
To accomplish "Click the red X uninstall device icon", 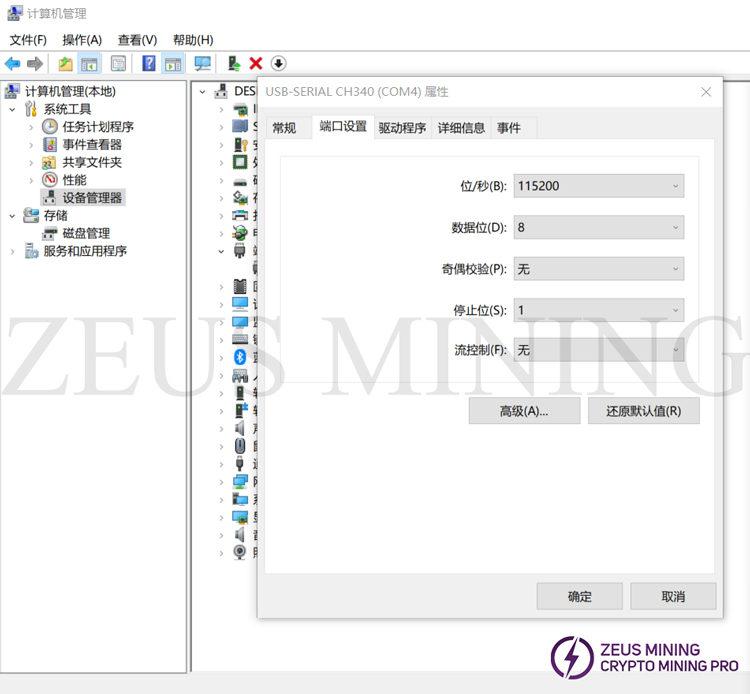I will [256, 64].
